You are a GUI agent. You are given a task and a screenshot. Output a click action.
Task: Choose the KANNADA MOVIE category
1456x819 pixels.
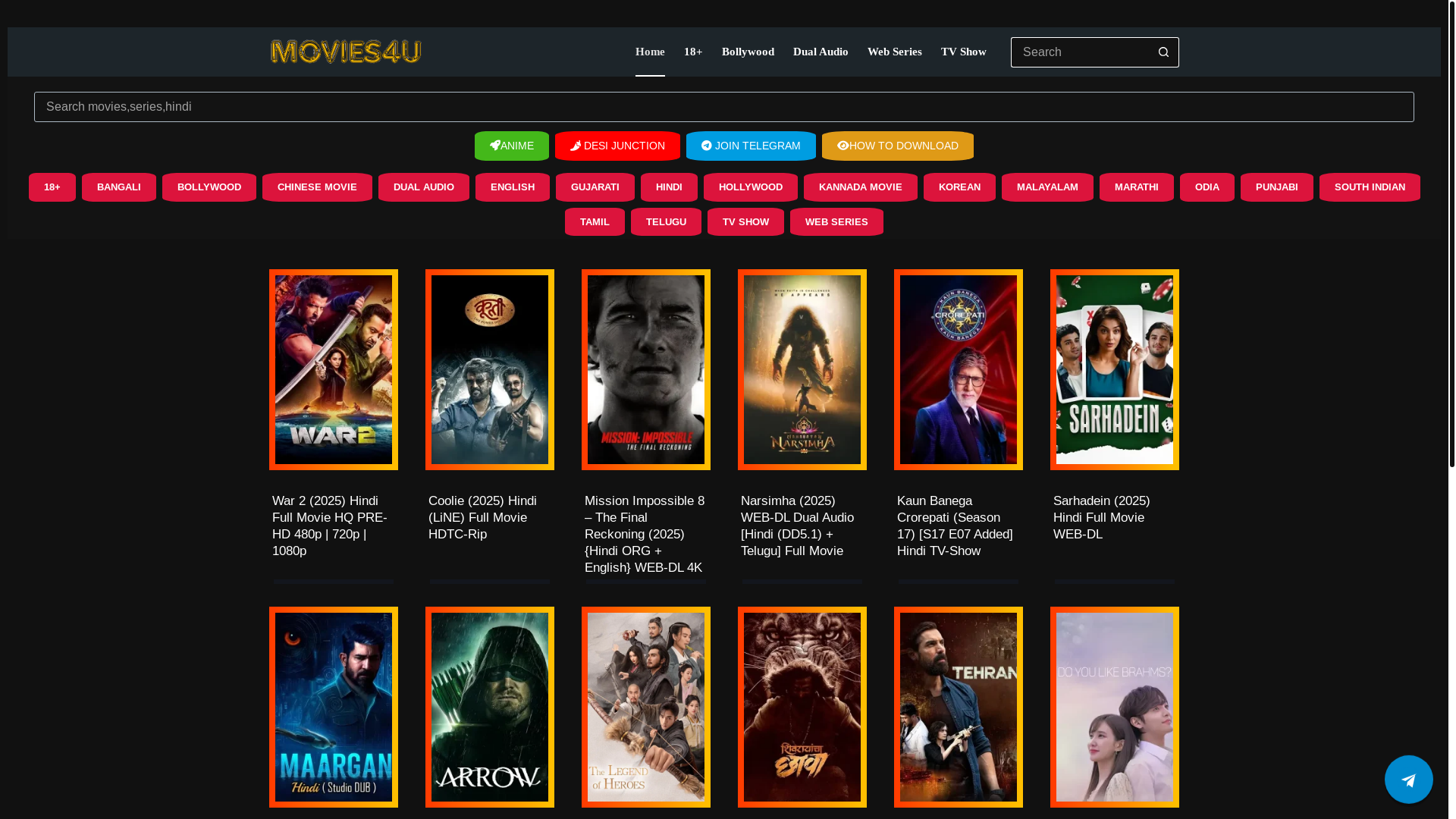861,187
